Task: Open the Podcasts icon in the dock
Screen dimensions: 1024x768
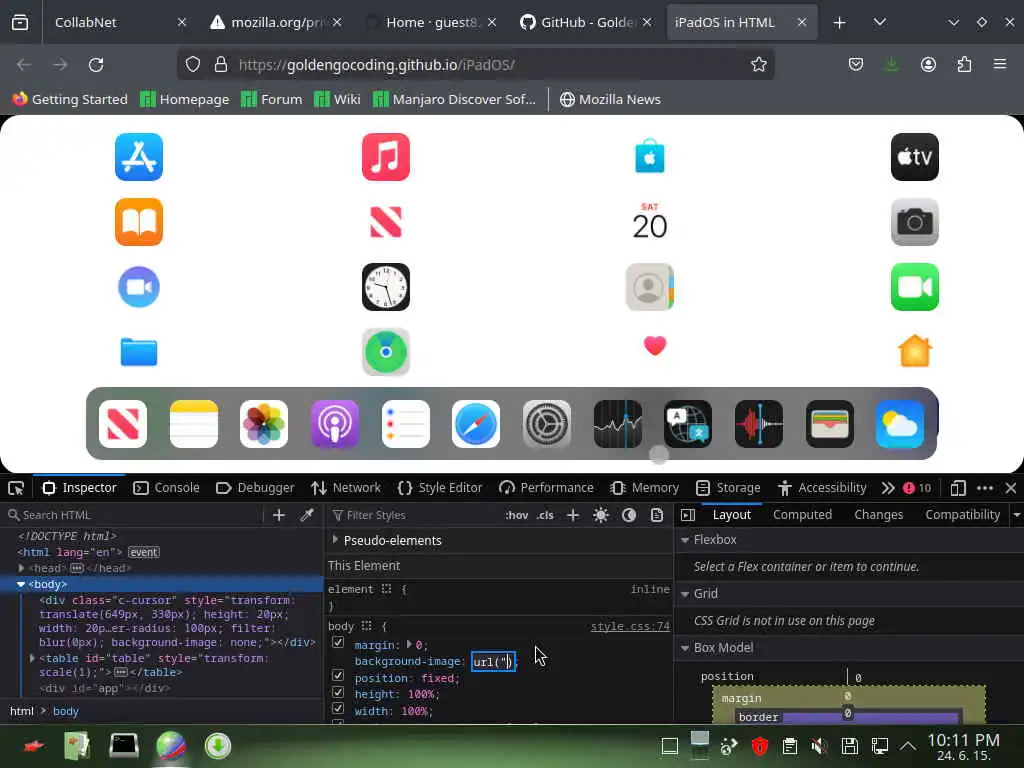Action: click(x=334, y=424)
